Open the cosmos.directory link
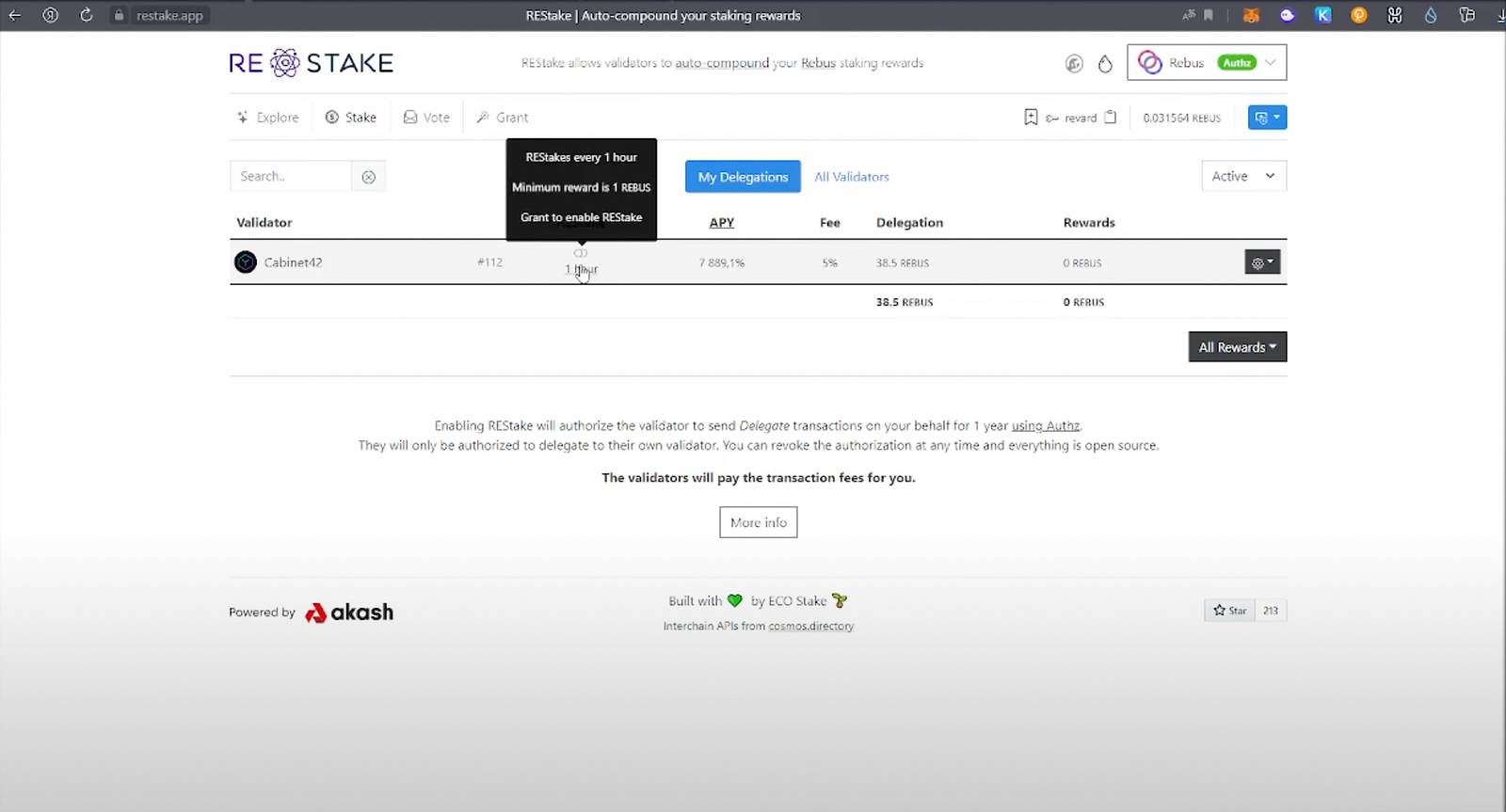 coord(811,627)
